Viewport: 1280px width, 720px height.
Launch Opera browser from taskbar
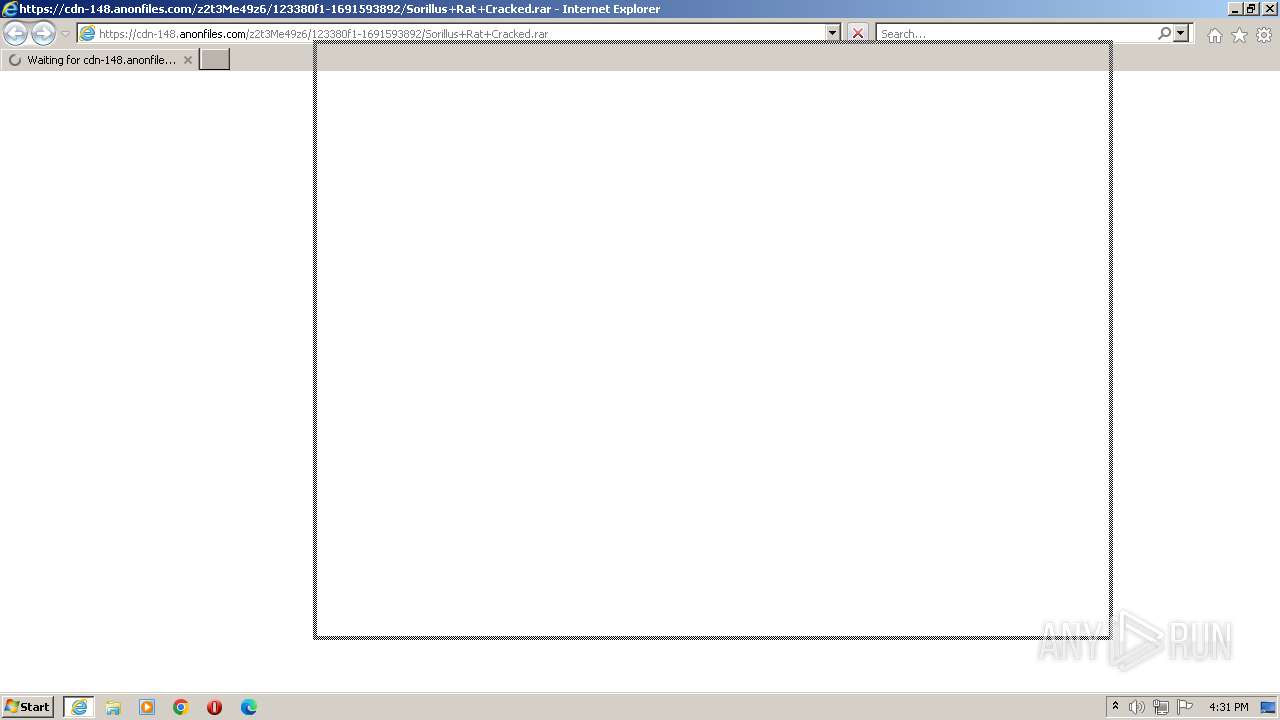[x=214, y=707]
